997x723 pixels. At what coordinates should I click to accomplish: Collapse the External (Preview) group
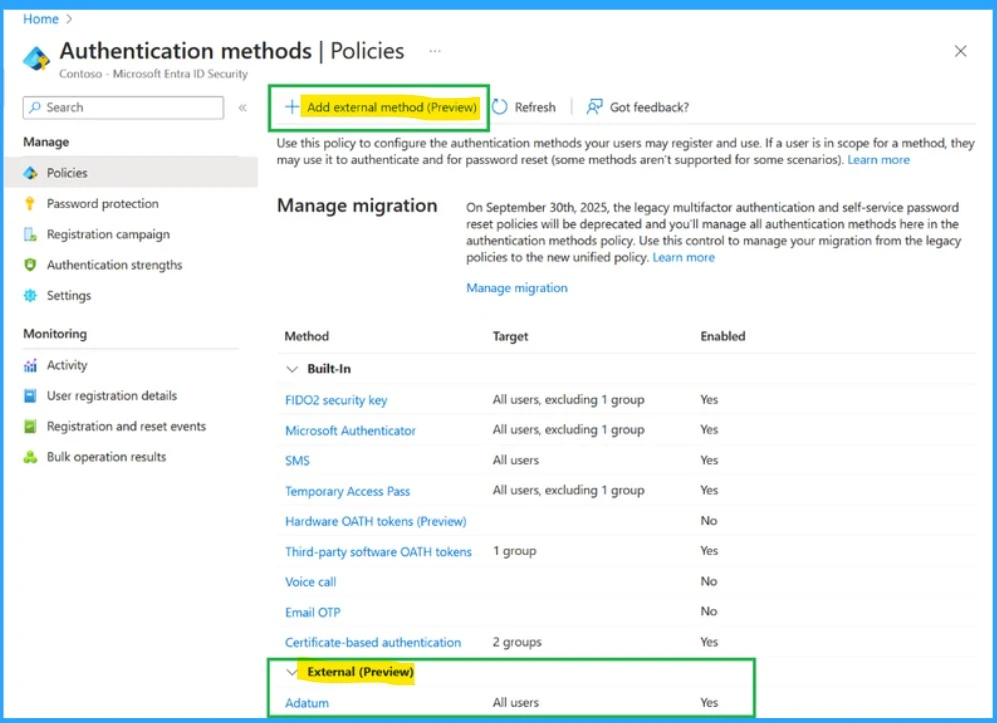[x=292, y=671]
